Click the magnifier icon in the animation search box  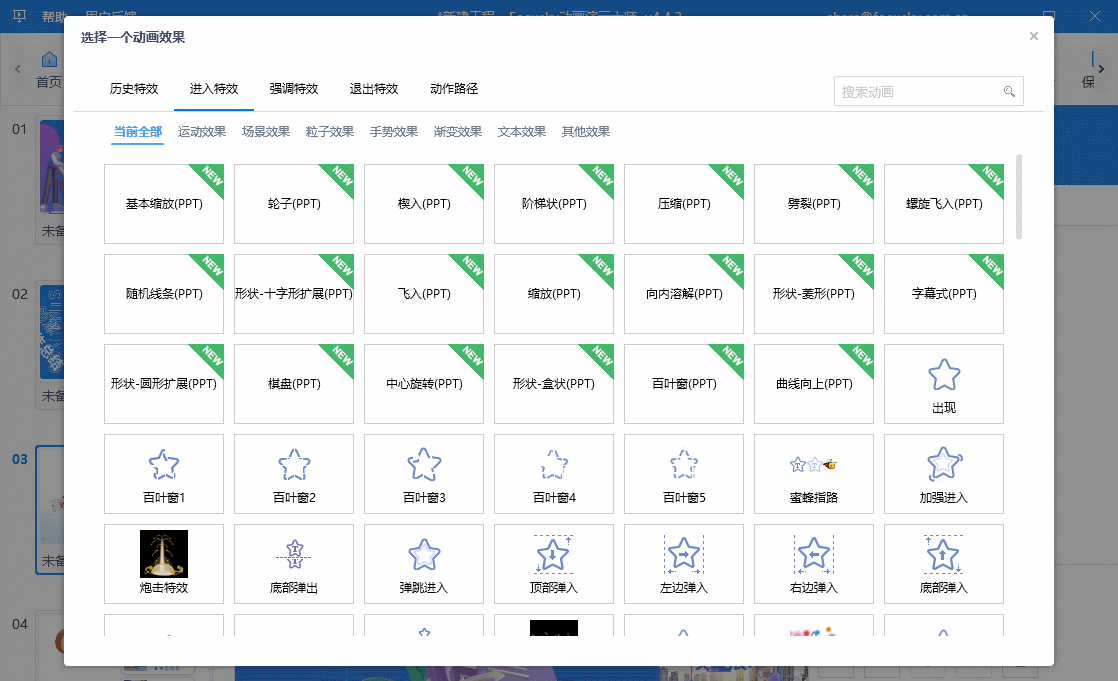point(1010,90)
